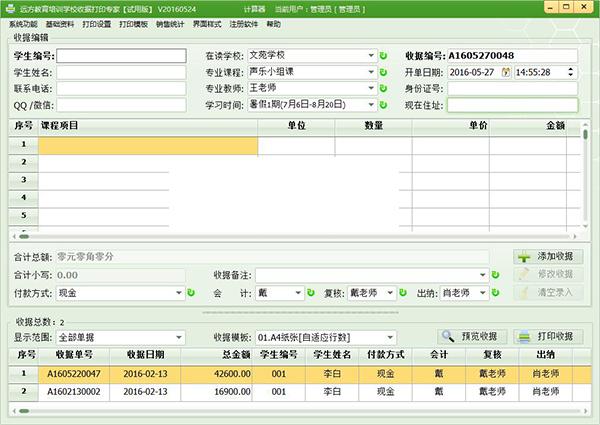Click the printer icon on 打印收据

coord(524,337)
